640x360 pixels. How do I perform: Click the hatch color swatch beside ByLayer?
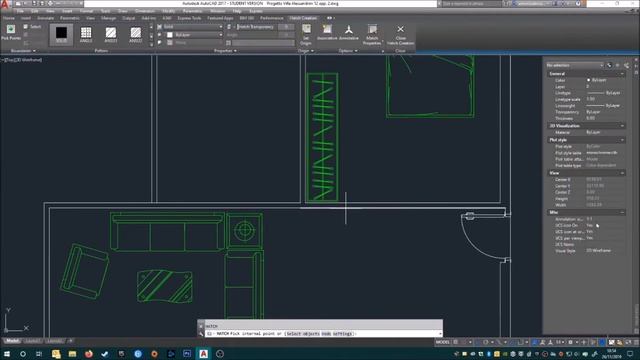pyautogui.click(x=170, y=35)
